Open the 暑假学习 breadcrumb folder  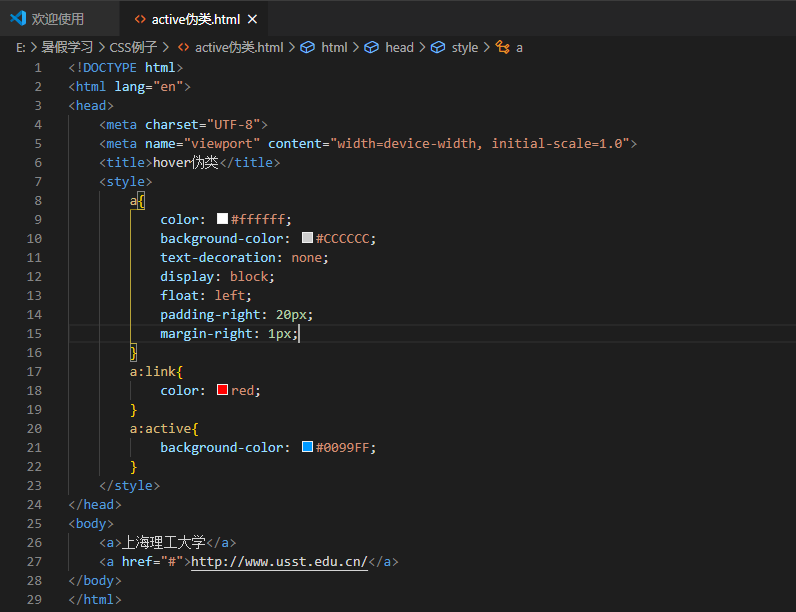67,47
